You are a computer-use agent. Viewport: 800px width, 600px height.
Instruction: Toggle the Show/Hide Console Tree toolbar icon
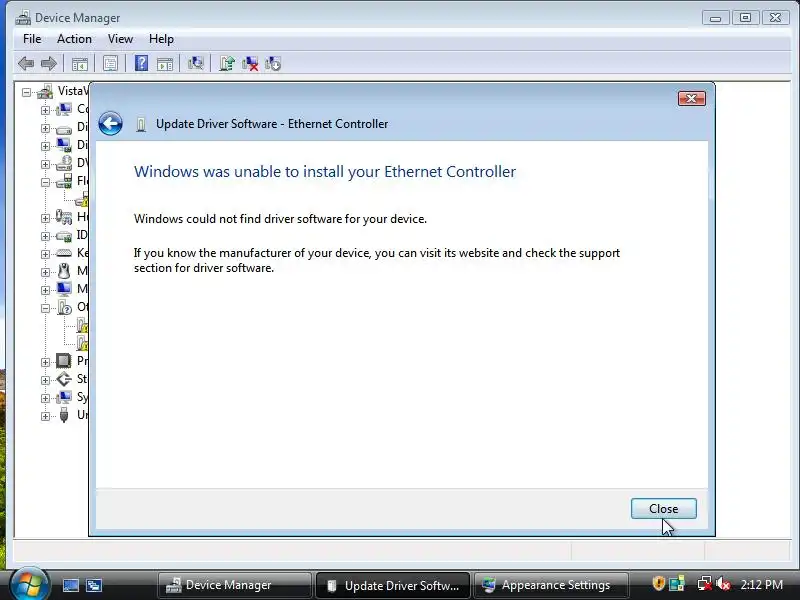pos(80,64)
